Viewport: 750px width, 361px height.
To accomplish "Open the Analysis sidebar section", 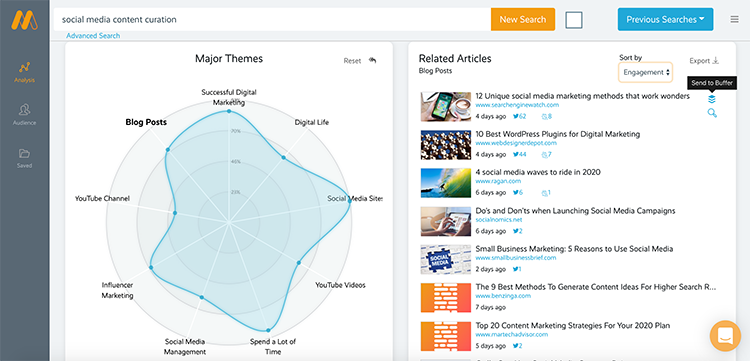I will pyautogui.click(x=24, y=72).
